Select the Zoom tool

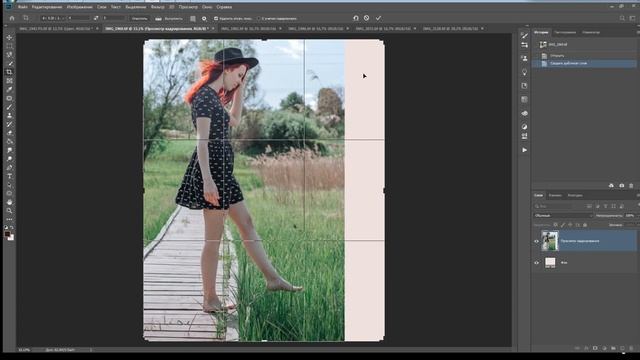[9, 211]
